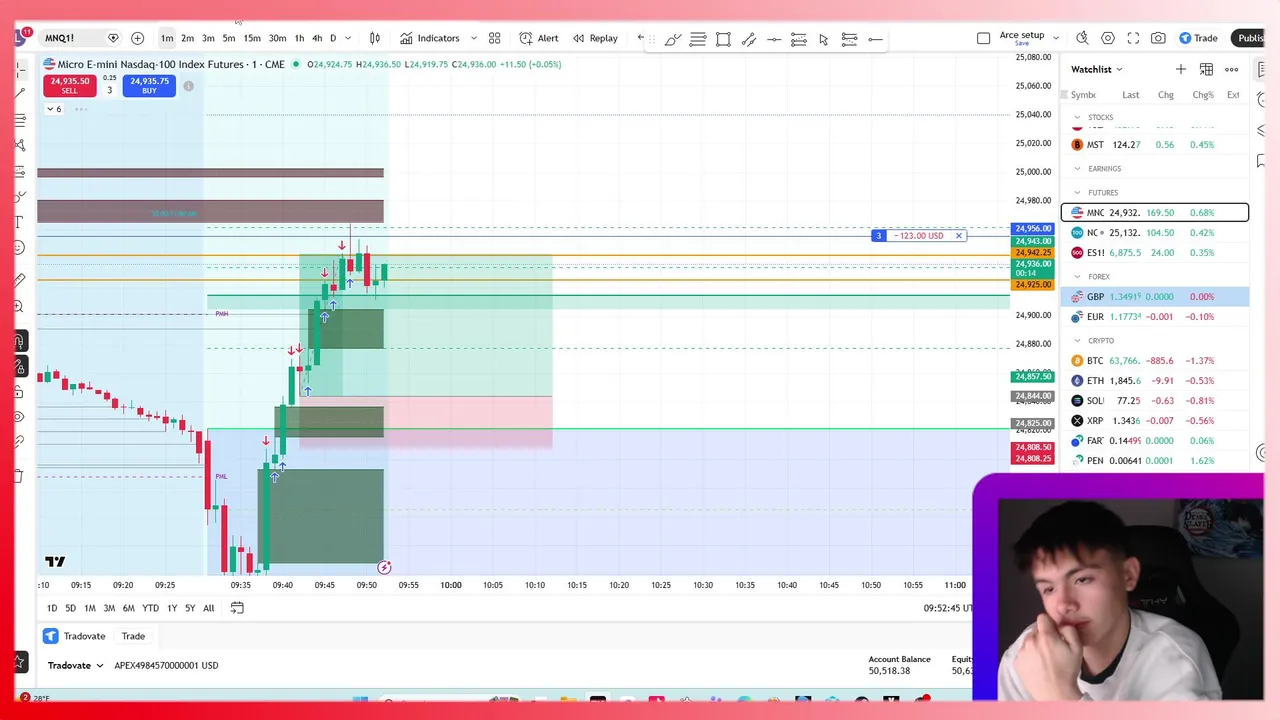Select the rectangle tool in favorites toolbar
The height and width of the screenshot is (720, 1280).
click(723, 39)
